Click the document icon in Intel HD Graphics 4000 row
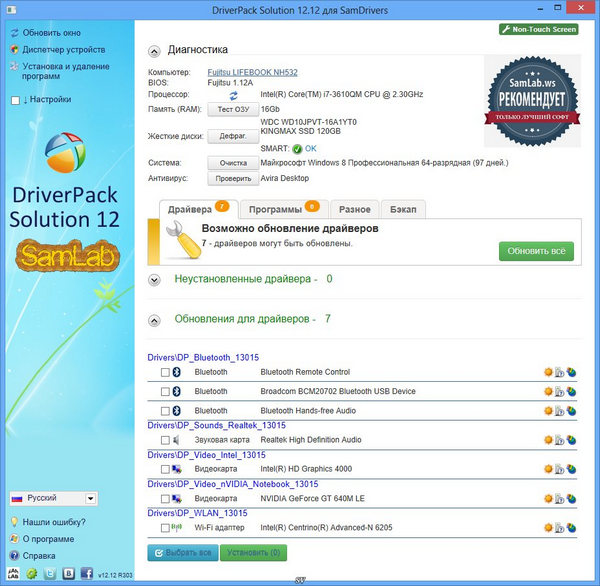This screenshot has width=600, height=586. [559, 469]
